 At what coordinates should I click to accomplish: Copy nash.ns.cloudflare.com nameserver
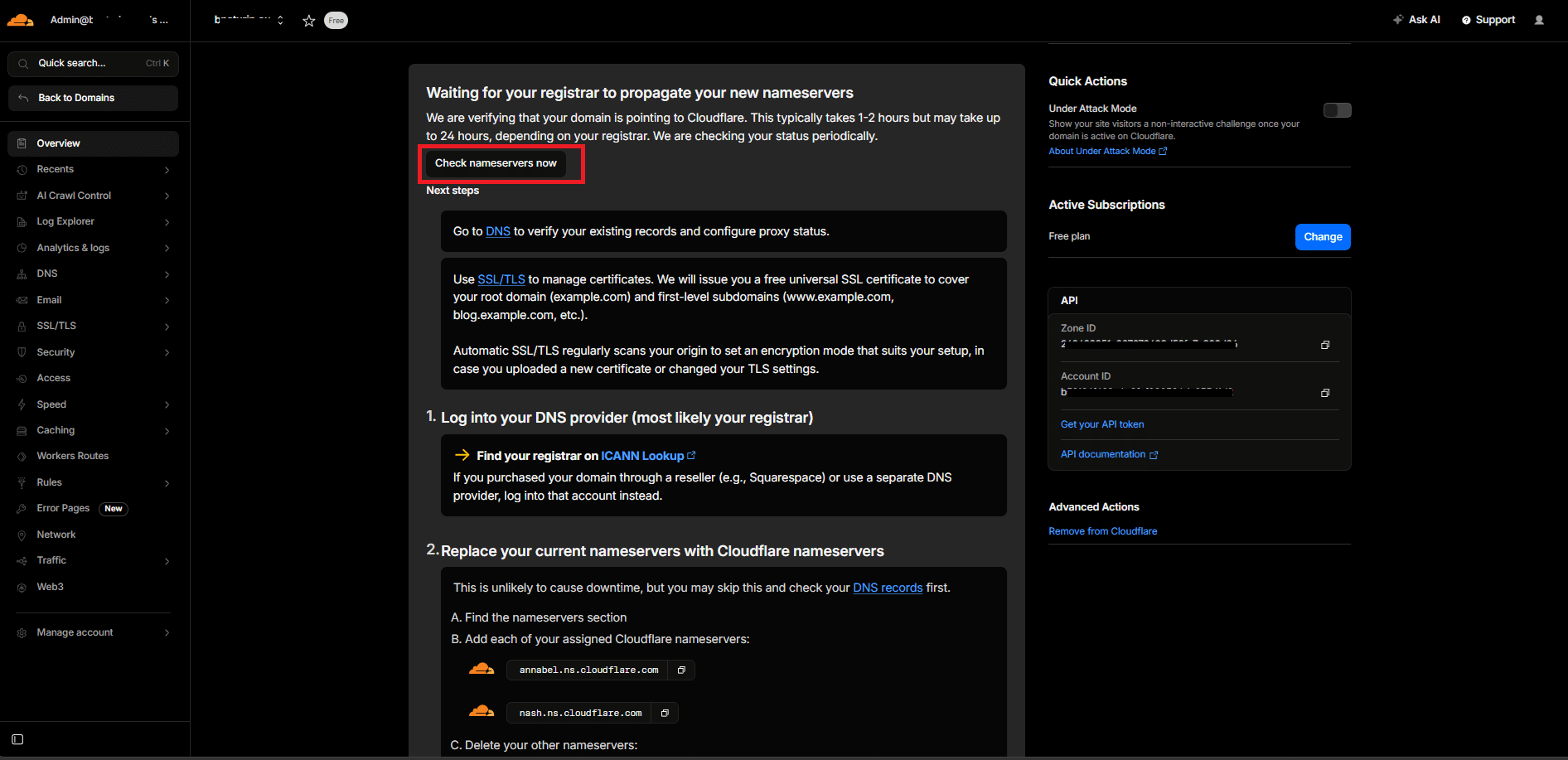tap(665, 713)
